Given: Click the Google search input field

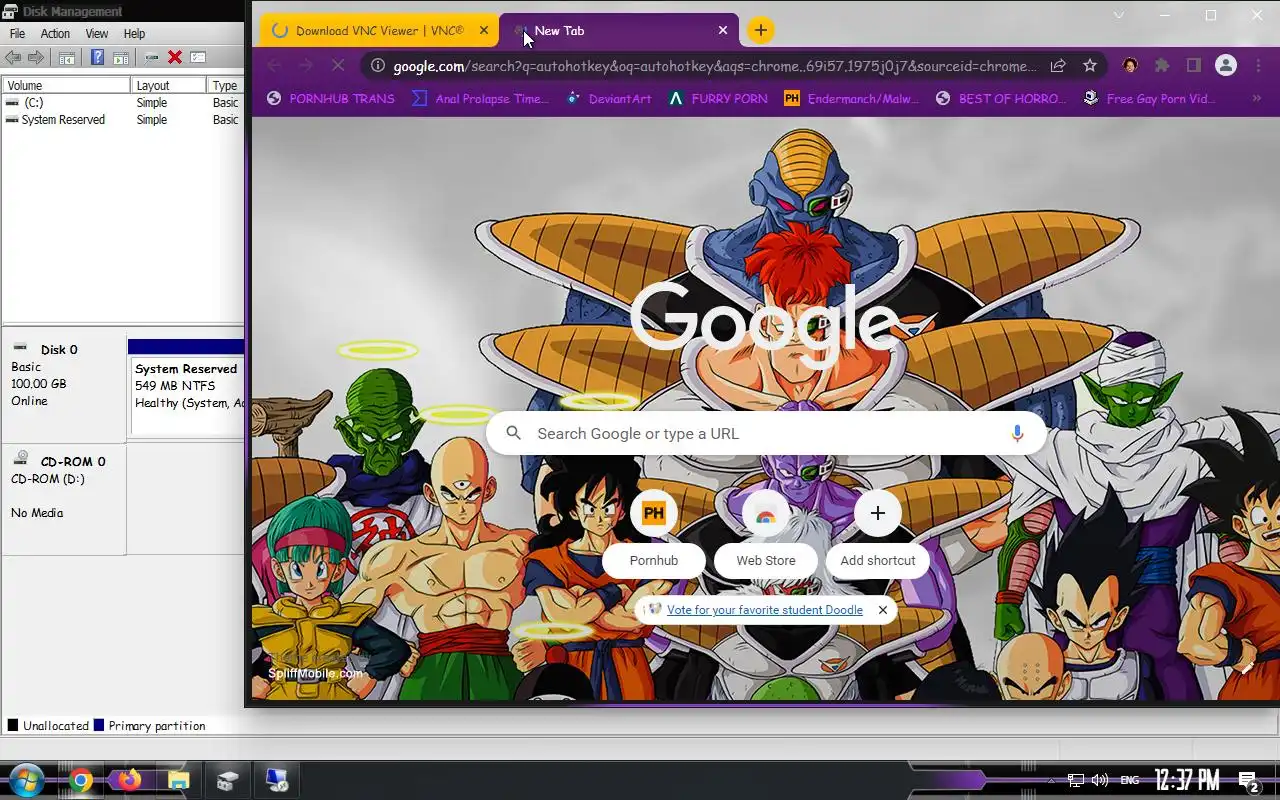Looking at the screenshot, I should click(766, 433).
